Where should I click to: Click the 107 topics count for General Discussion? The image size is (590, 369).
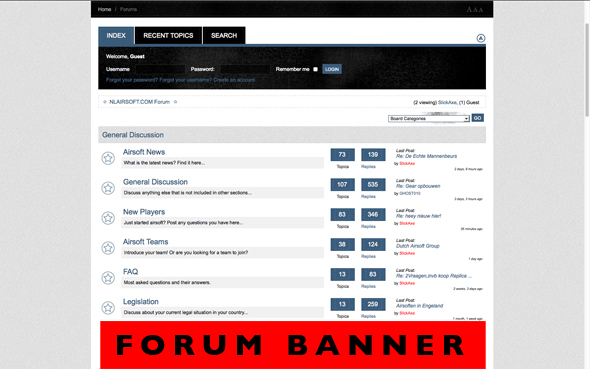point(342,185)
